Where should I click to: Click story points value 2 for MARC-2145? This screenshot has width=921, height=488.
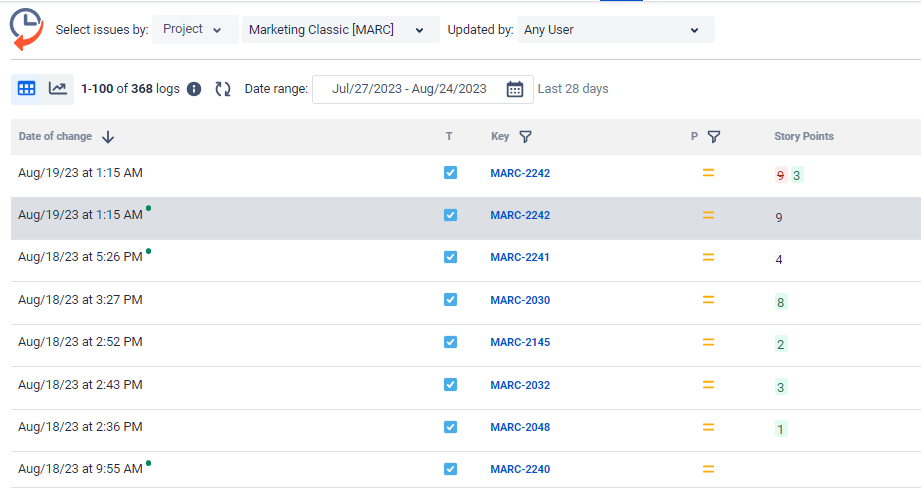pos(781,344)
